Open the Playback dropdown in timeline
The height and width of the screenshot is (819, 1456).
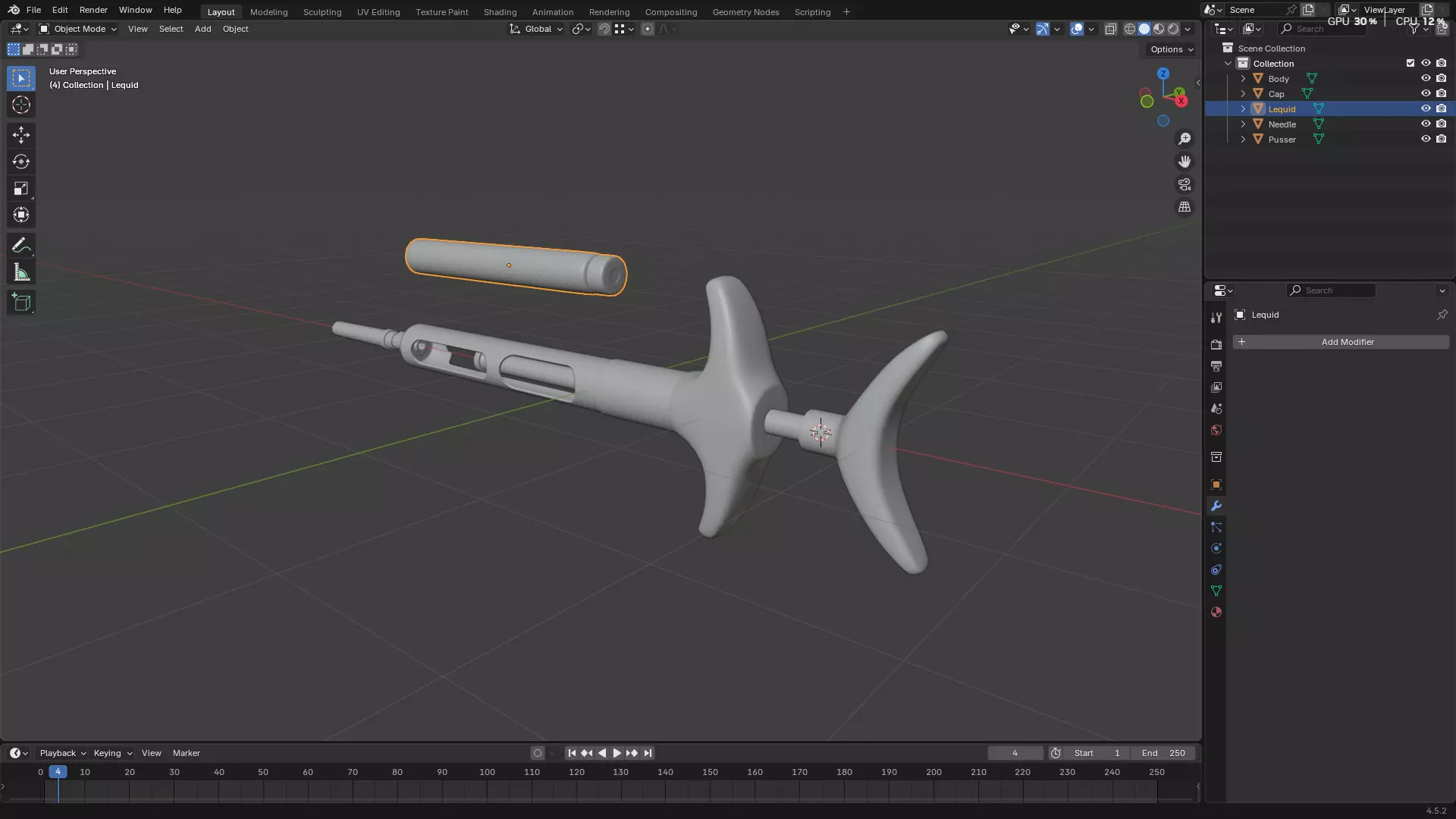tap(63, 753)
